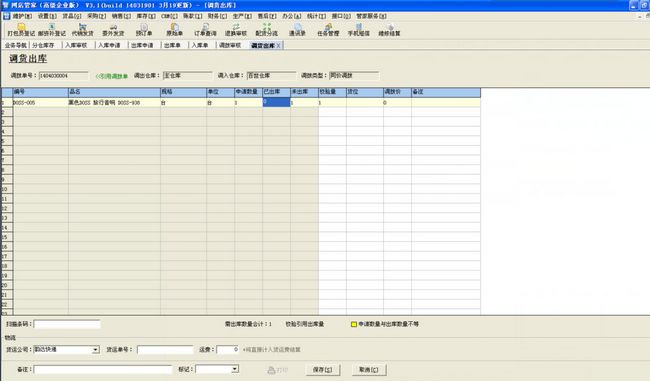The image size is (650, 381).
Task: Open the 通讯录 toolbar icon
Action: [x=297, y=29]
